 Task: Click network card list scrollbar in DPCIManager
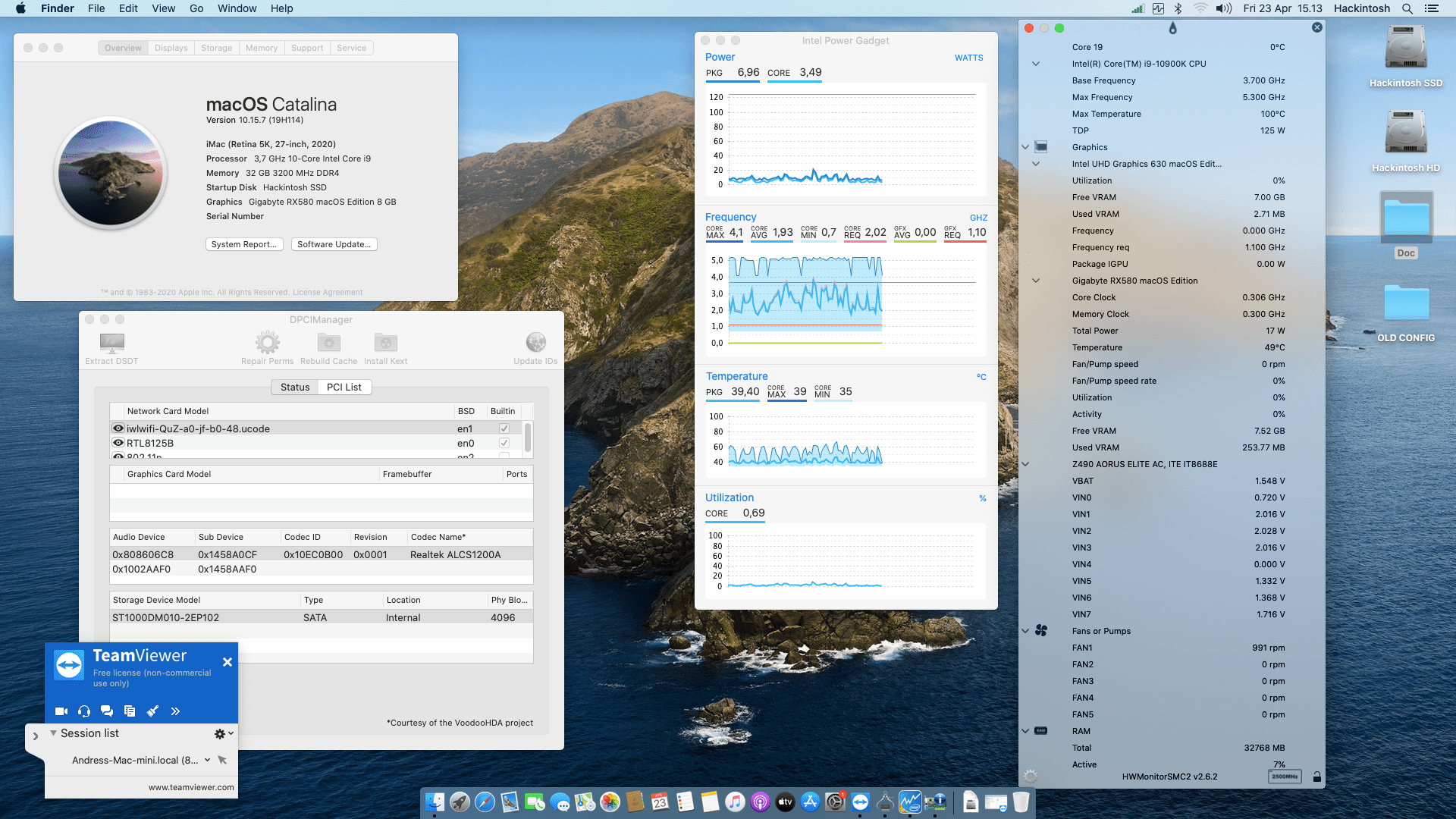pos(528,437)
